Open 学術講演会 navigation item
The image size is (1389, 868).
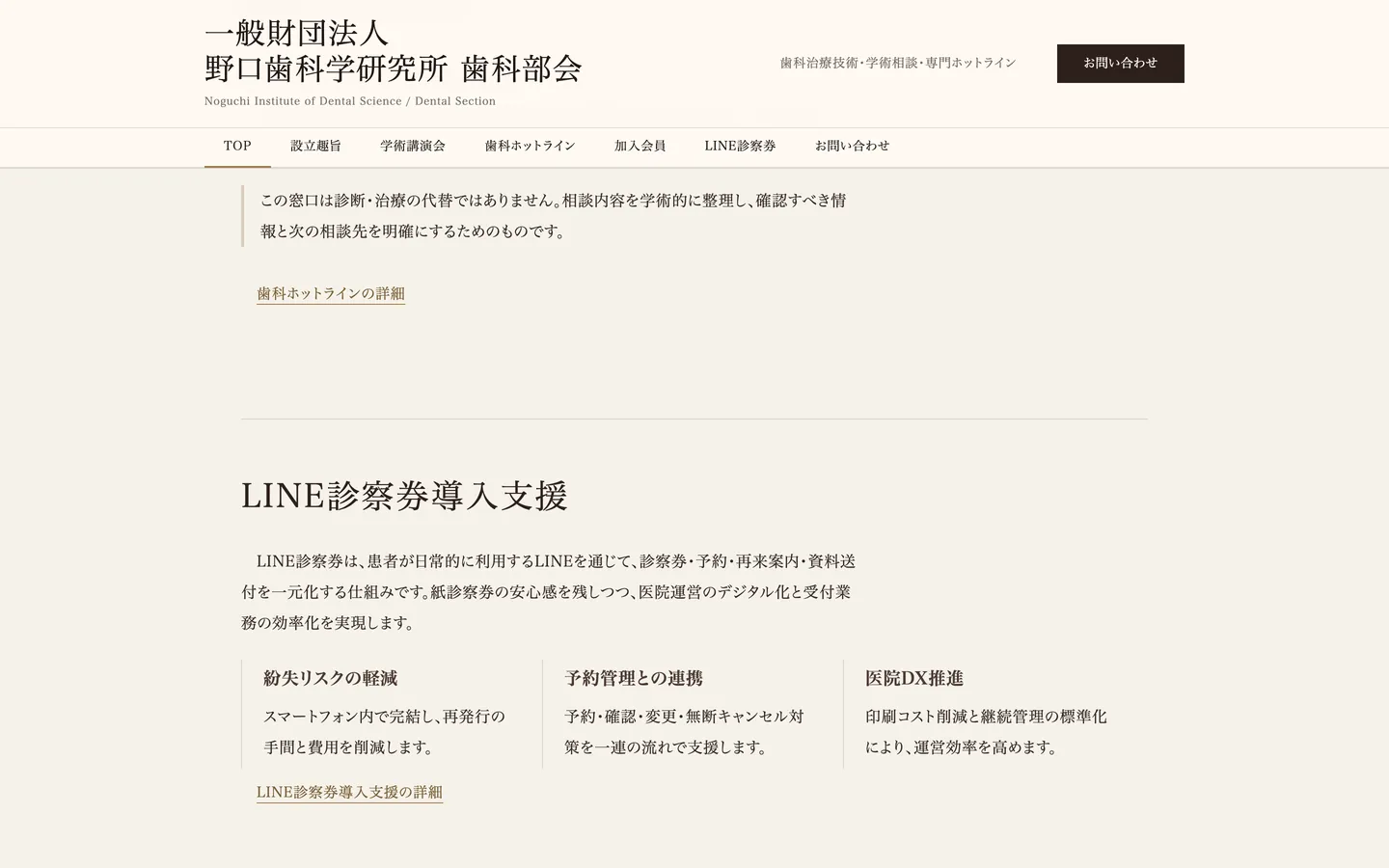(x=413, y=147)
